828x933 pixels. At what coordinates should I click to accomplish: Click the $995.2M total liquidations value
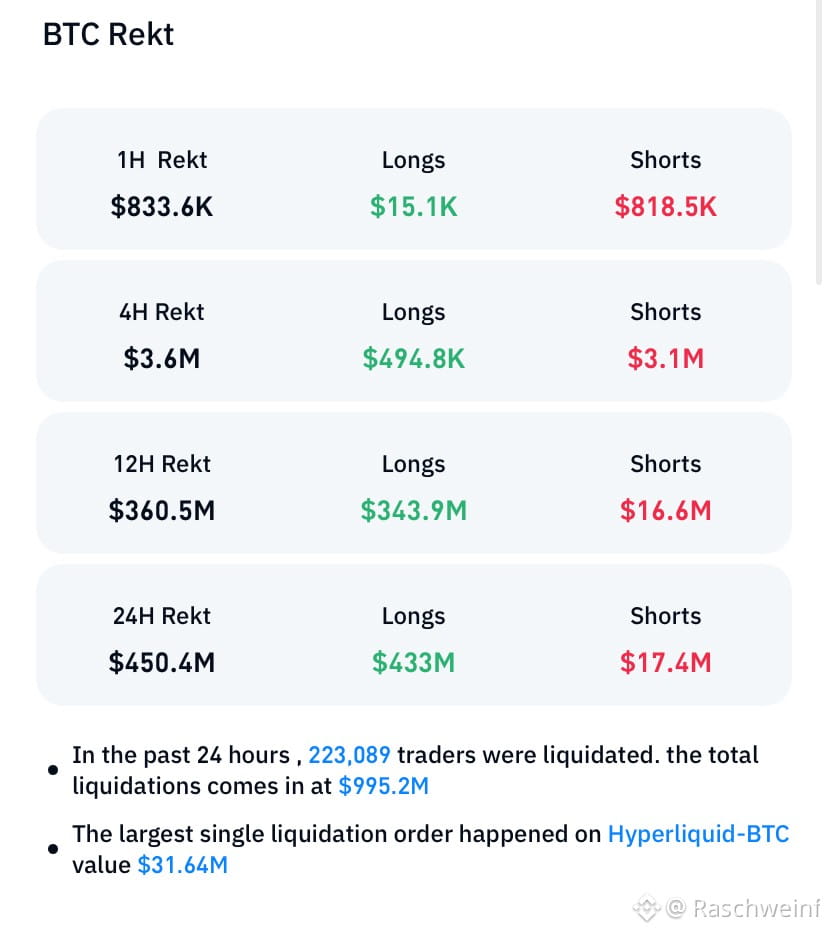384,786
